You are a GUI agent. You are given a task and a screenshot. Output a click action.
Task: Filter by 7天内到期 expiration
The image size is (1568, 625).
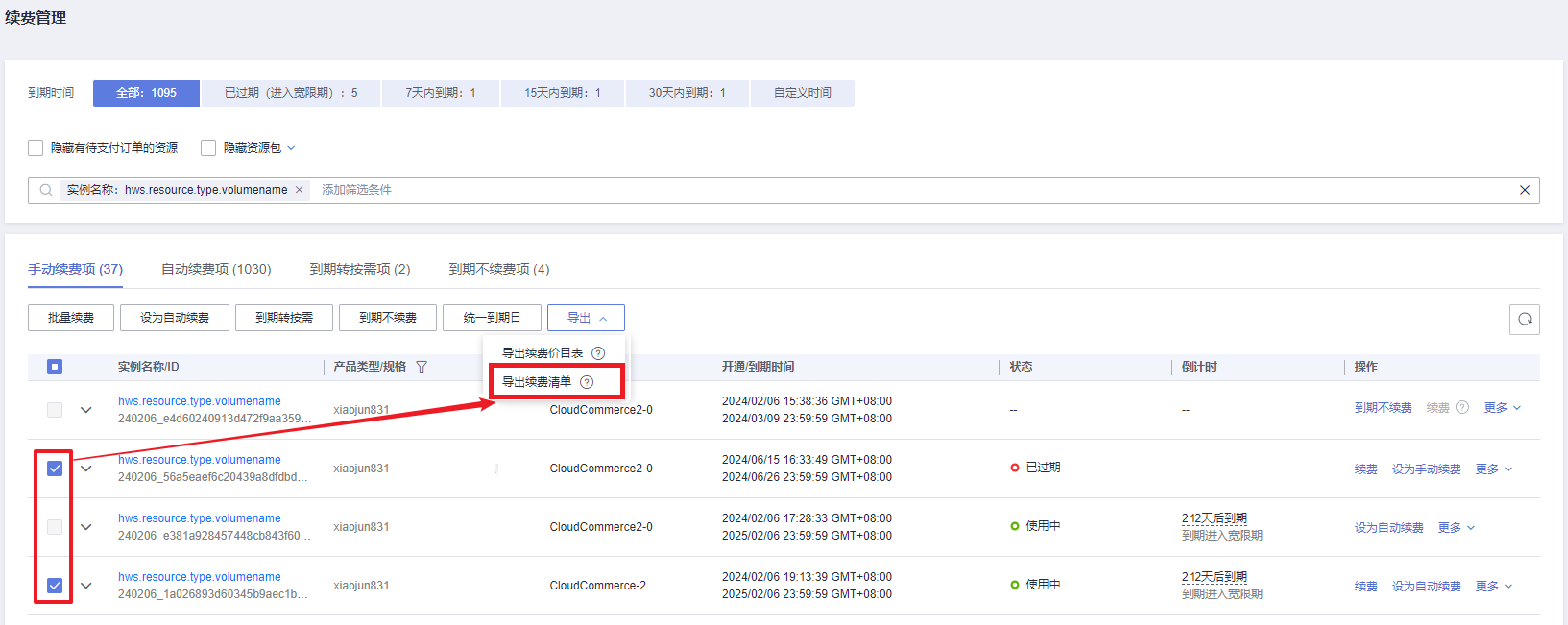pos(440,93)
